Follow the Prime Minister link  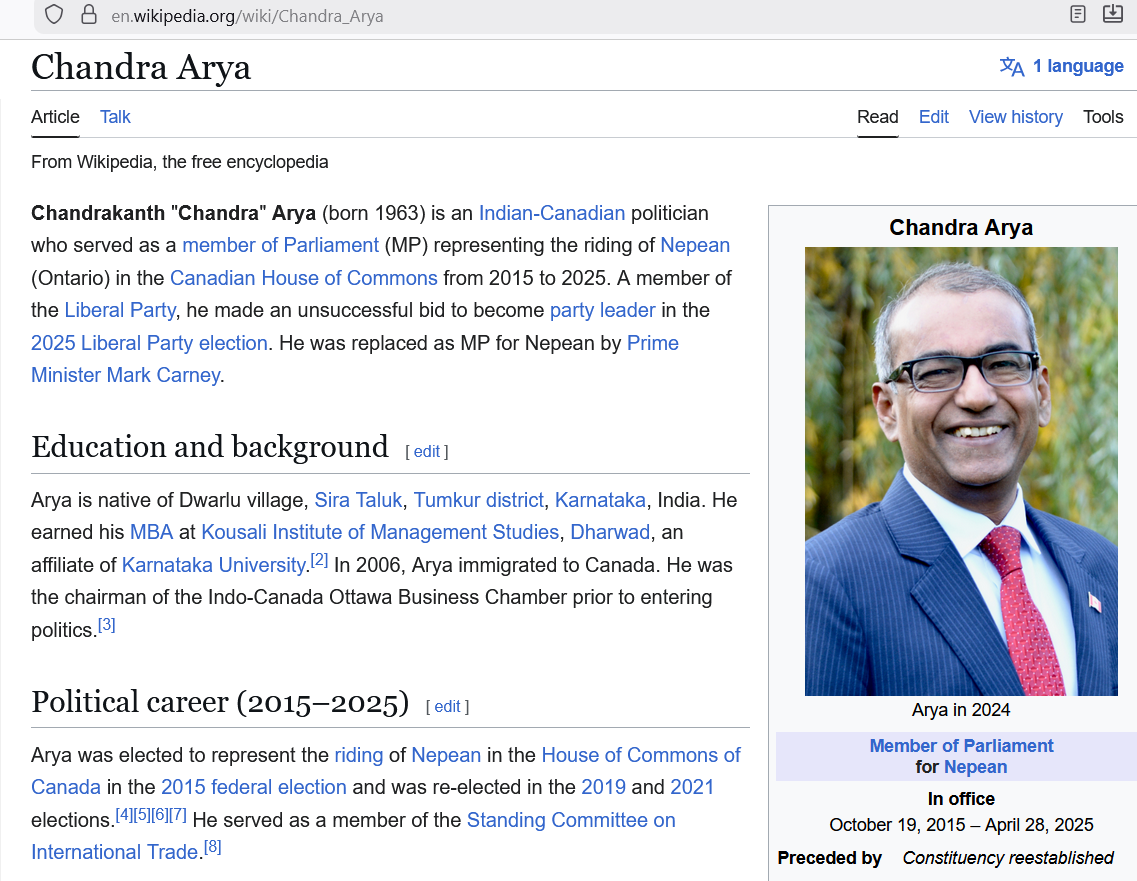pos(653,343)
